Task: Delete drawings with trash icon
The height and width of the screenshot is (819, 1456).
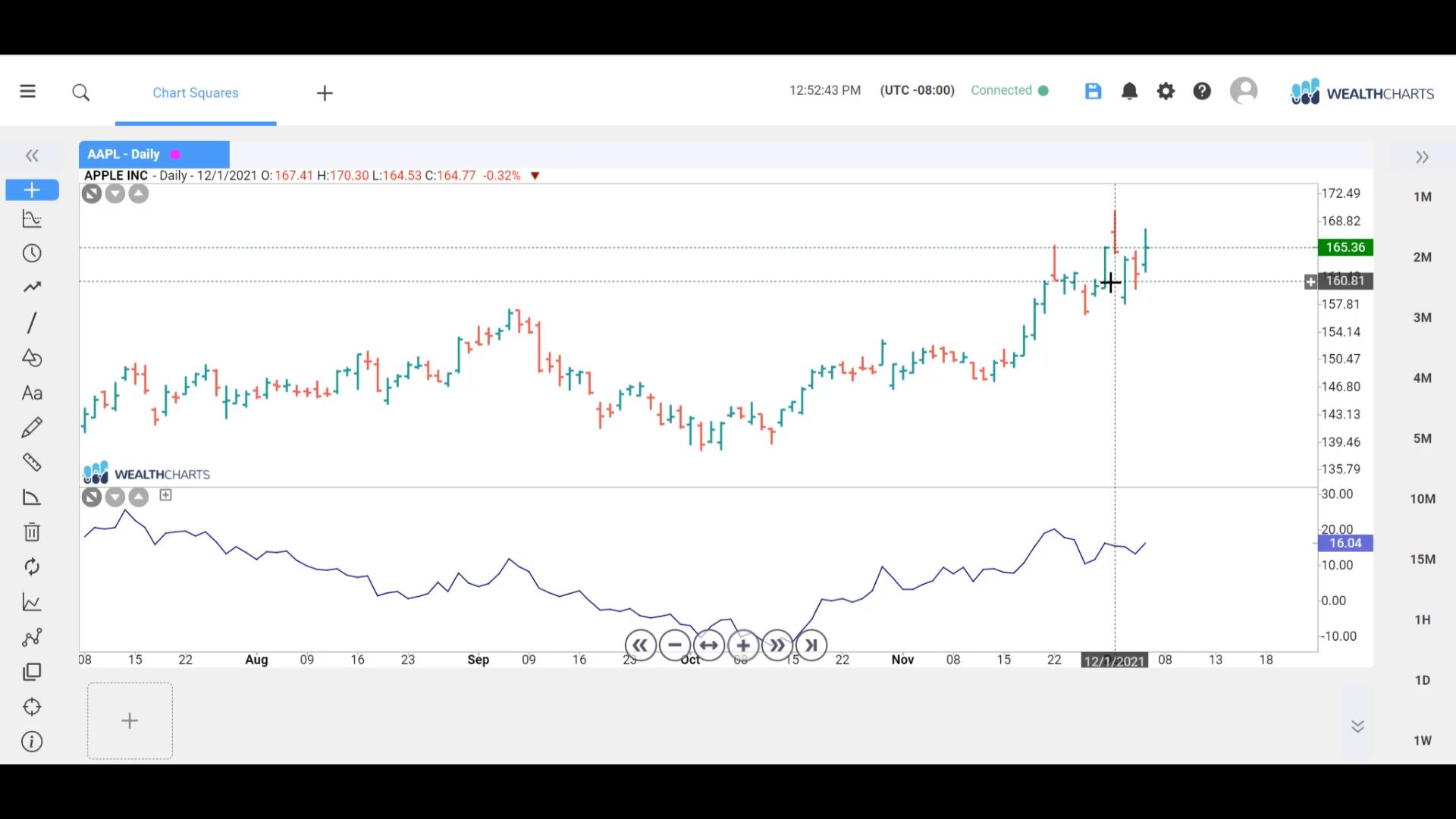Action: click(x=32, y=532)
